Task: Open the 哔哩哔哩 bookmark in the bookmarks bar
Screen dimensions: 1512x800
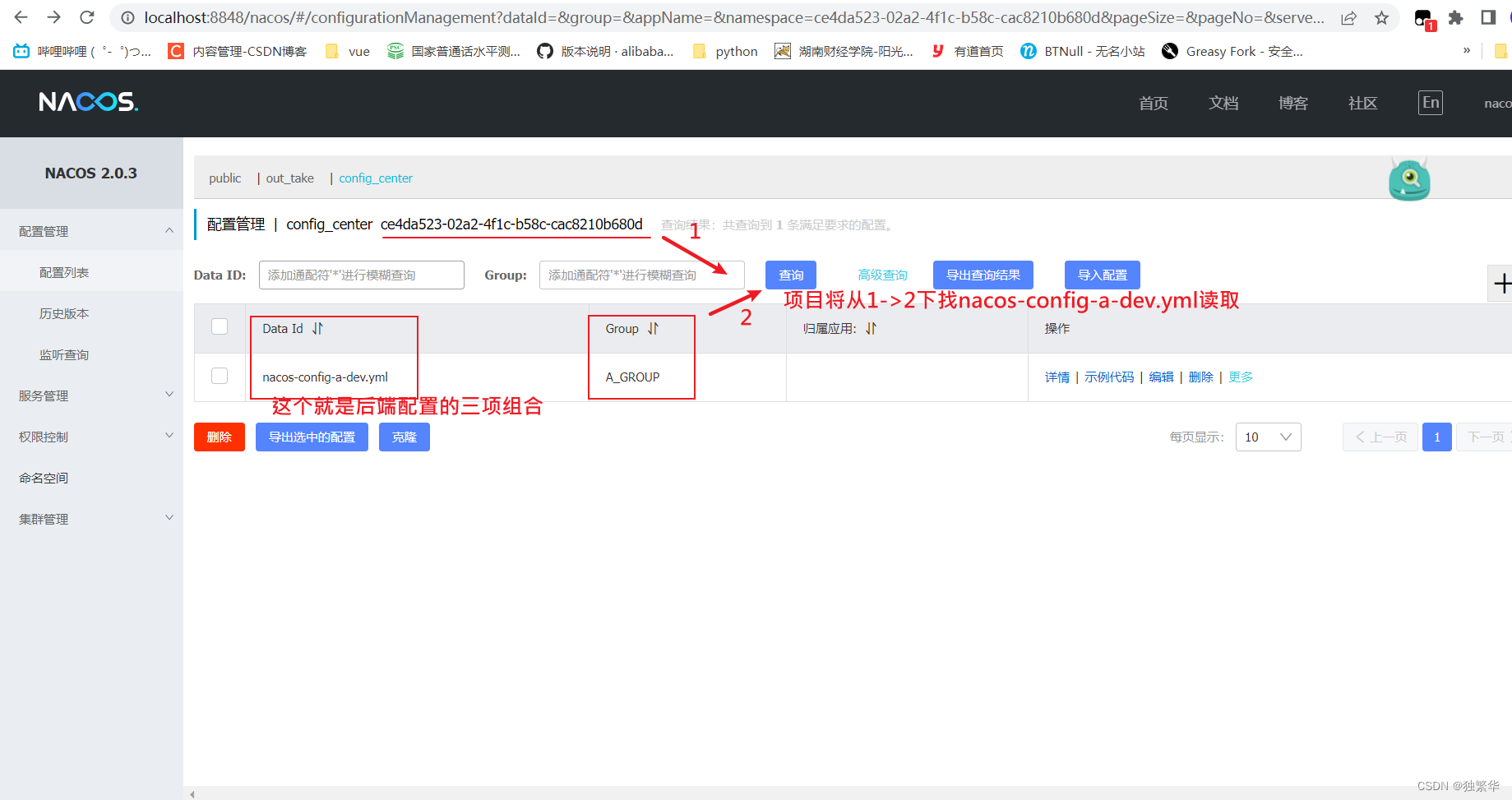Action: 82,50
